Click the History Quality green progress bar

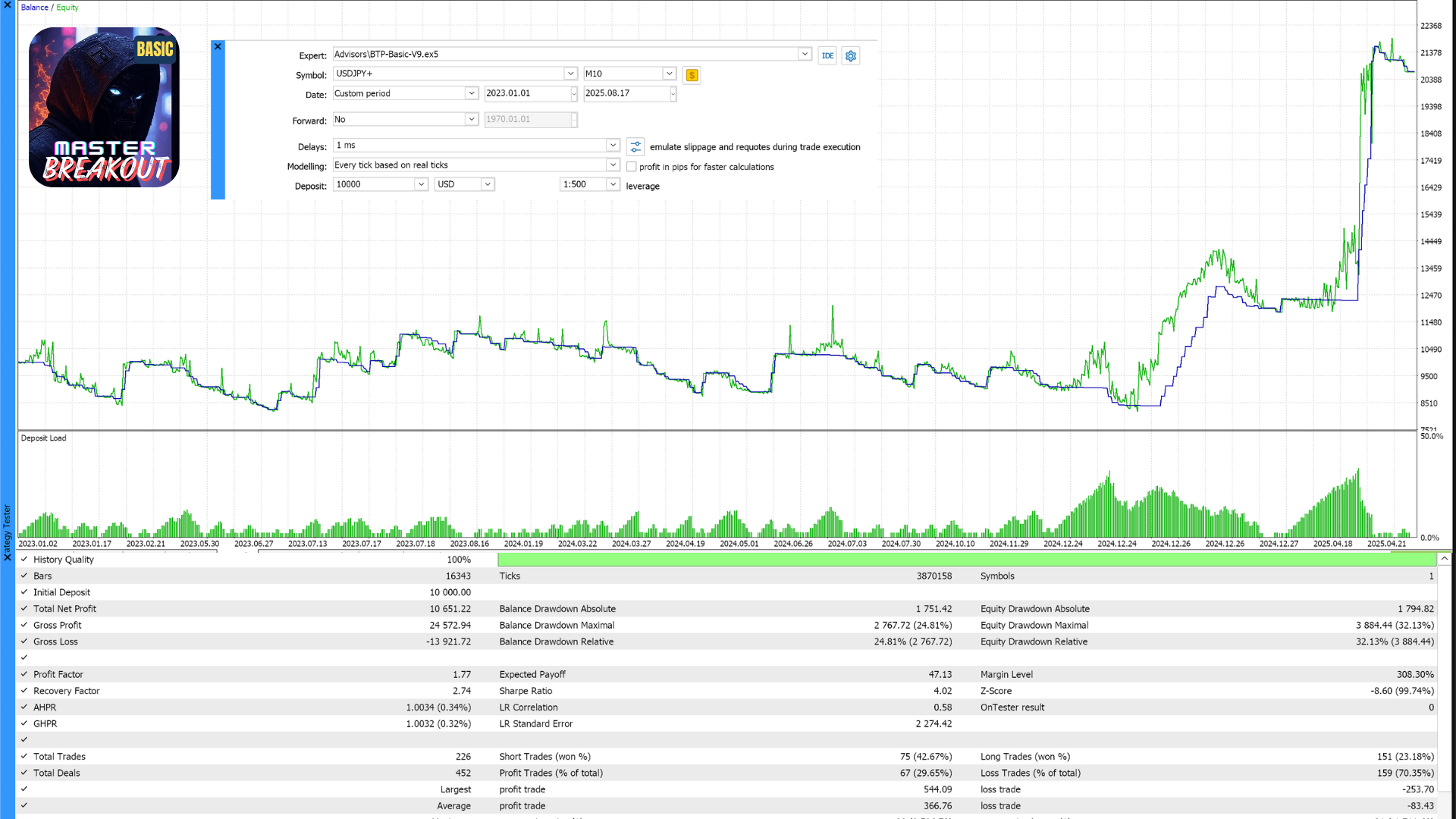click(x=967, y=560)
